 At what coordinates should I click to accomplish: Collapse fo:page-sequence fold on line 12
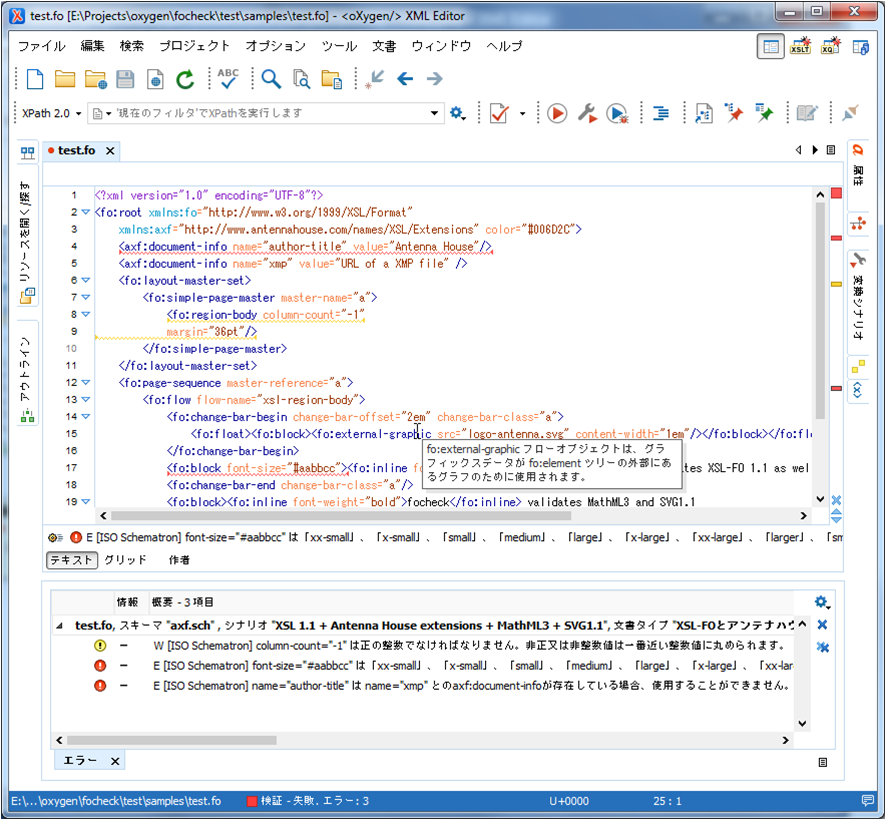(85, 383)
